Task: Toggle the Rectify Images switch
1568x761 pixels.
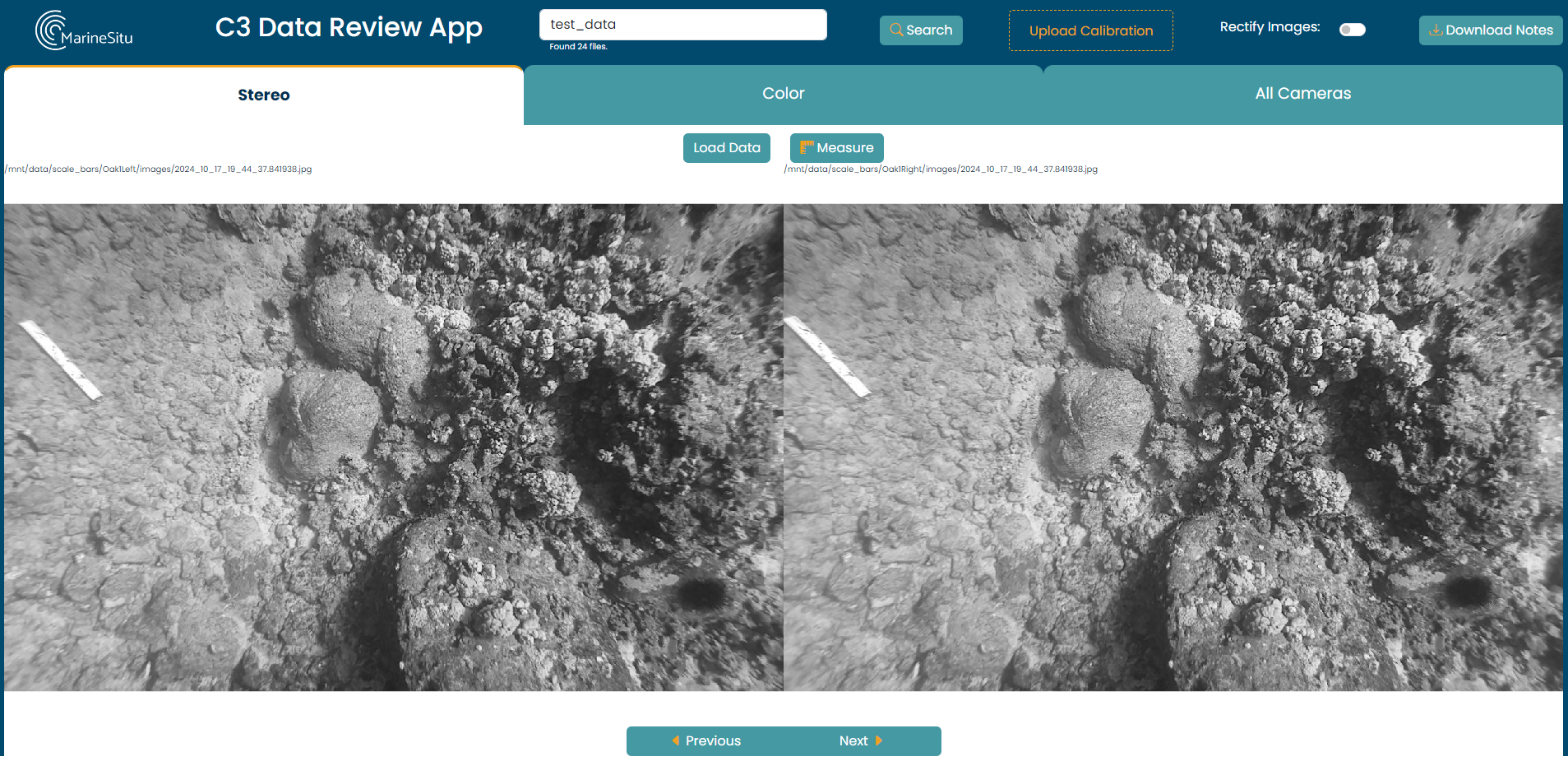Action: (x=1352, y=30)
